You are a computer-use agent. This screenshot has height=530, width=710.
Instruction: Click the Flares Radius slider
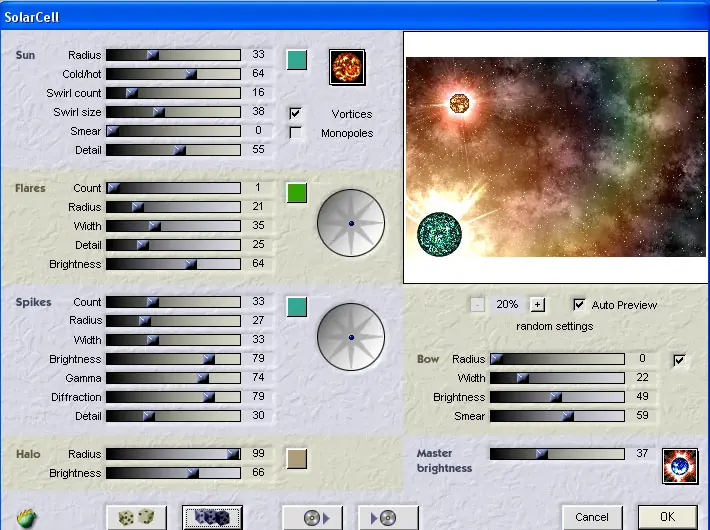click(173, 207)
